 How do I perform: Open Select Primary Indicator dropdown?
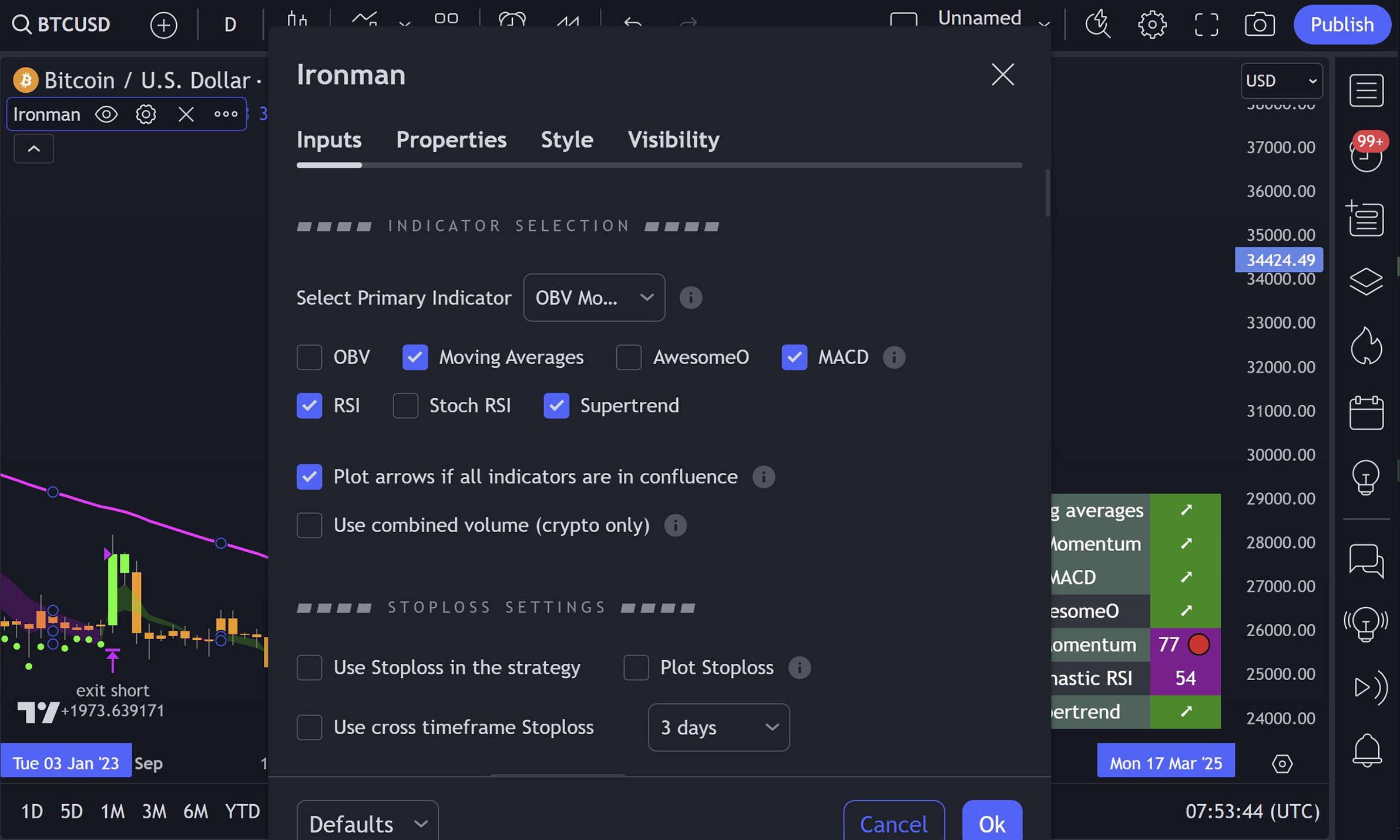coord(593,298)
